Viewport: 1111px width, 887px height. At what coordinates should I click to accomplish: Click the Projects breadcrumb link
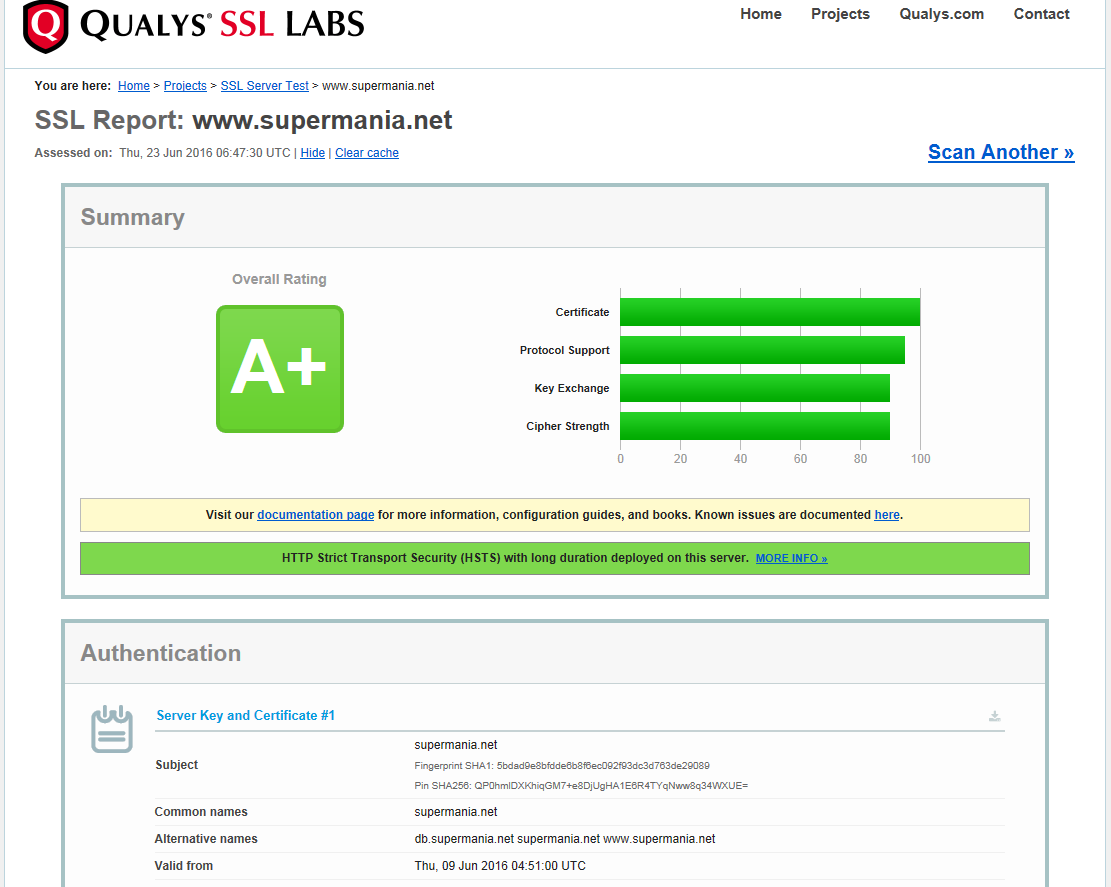(x=185, y=86)
